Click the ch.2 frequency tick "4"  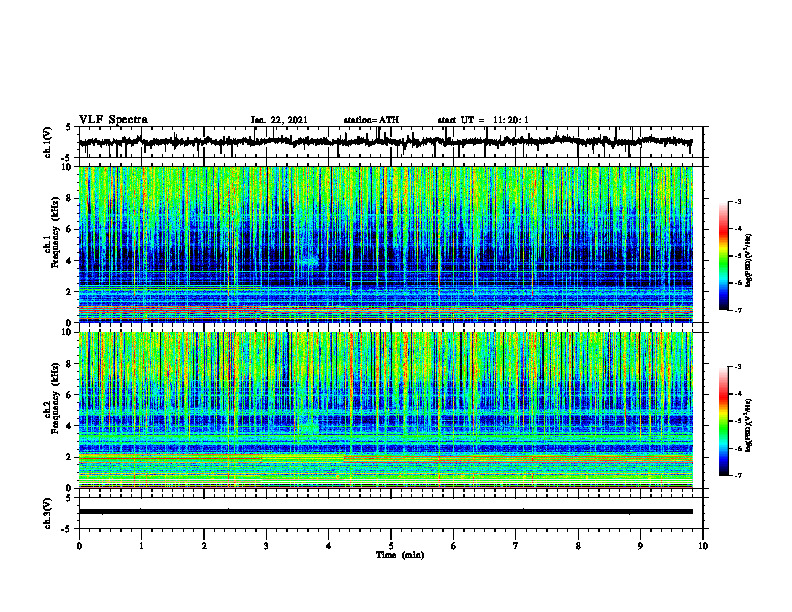[70, 426]
